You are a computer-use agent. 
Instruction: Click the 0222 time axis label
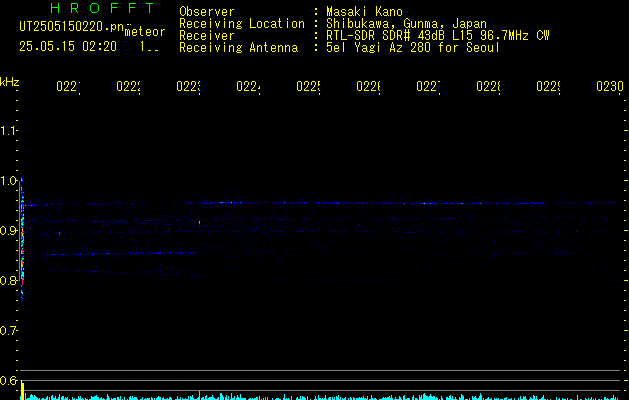click(x=128, y=86)
